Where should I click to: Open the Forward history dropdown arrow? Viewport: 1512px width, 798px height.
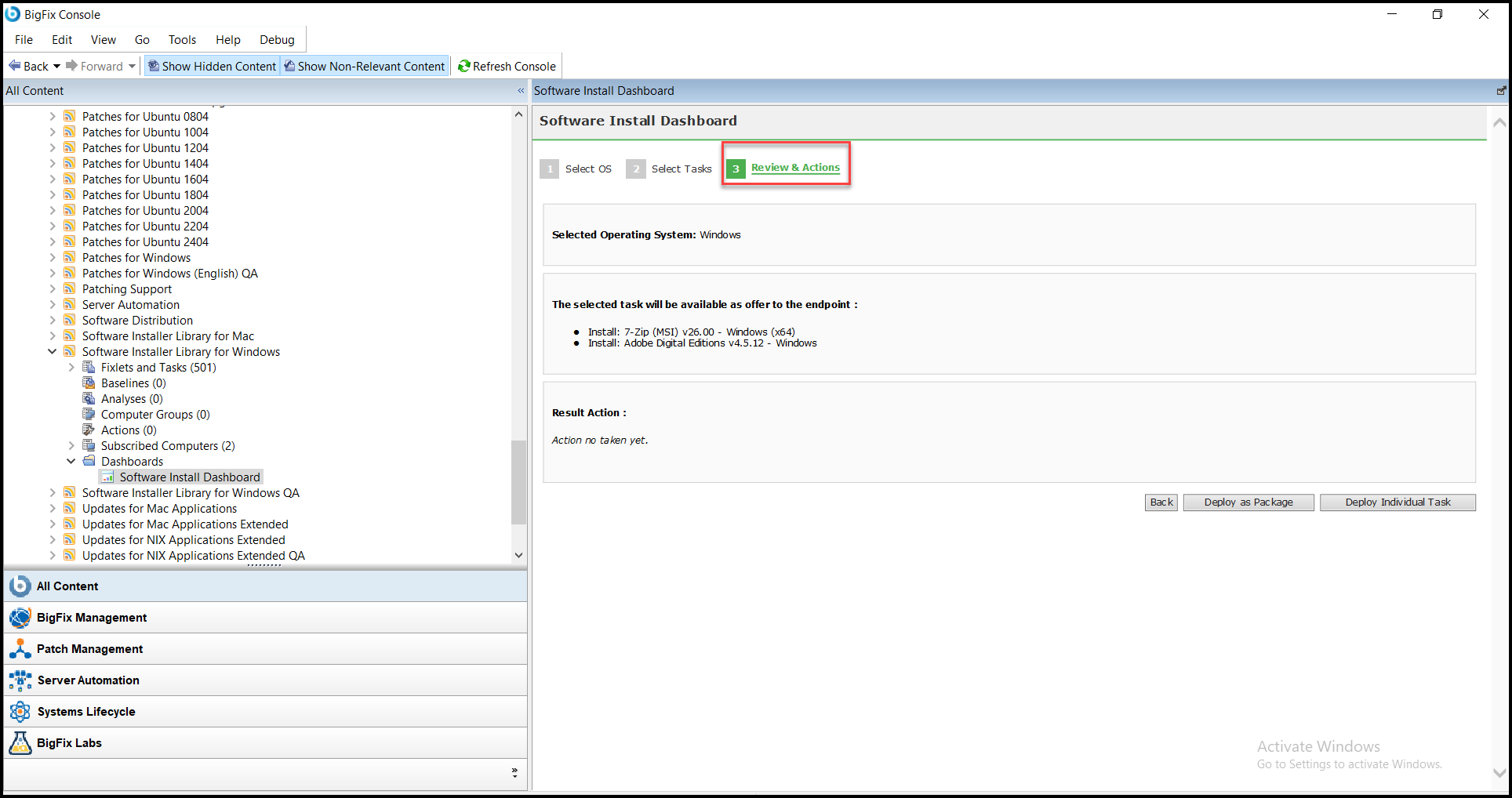click(132, 66)
